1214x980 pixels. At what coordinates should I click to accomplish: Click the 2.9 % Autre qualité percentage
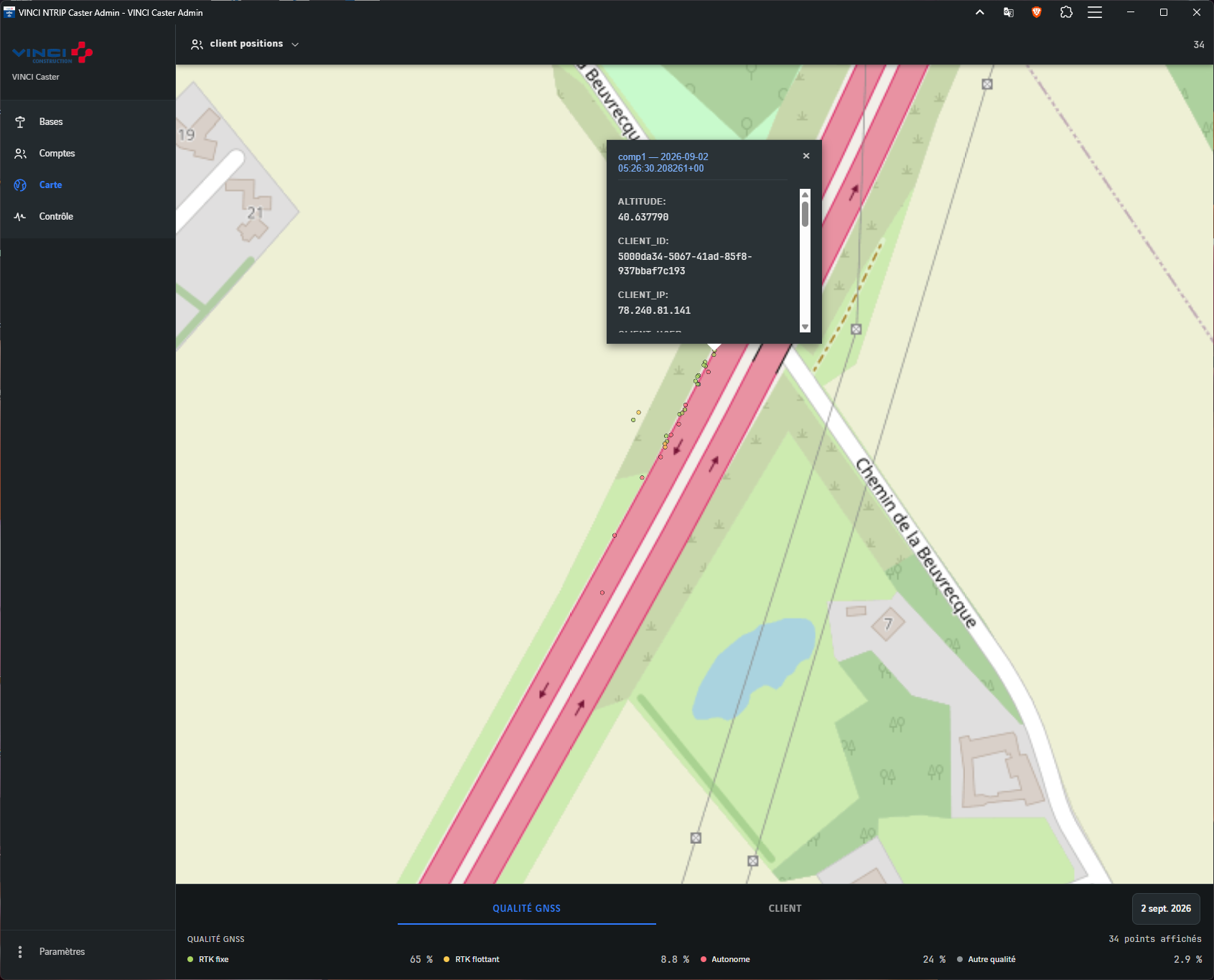tap(1188, 959)
